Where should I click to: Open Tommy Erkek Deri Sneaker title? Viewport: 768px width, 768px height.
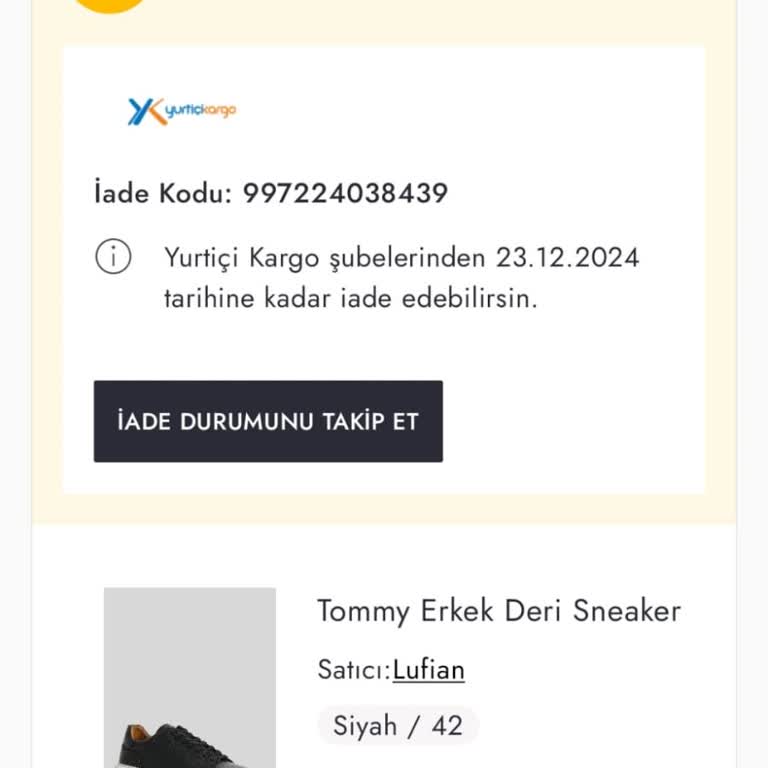point(498,611)
